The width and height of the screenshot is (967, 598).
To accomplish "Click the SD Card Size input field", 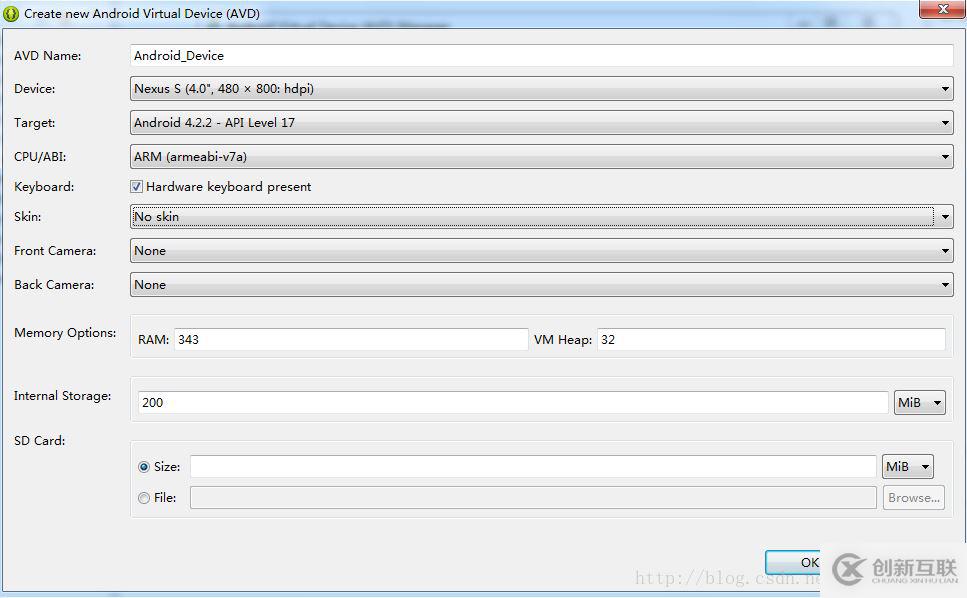I will pyautogui.click(x=533, y=467).
